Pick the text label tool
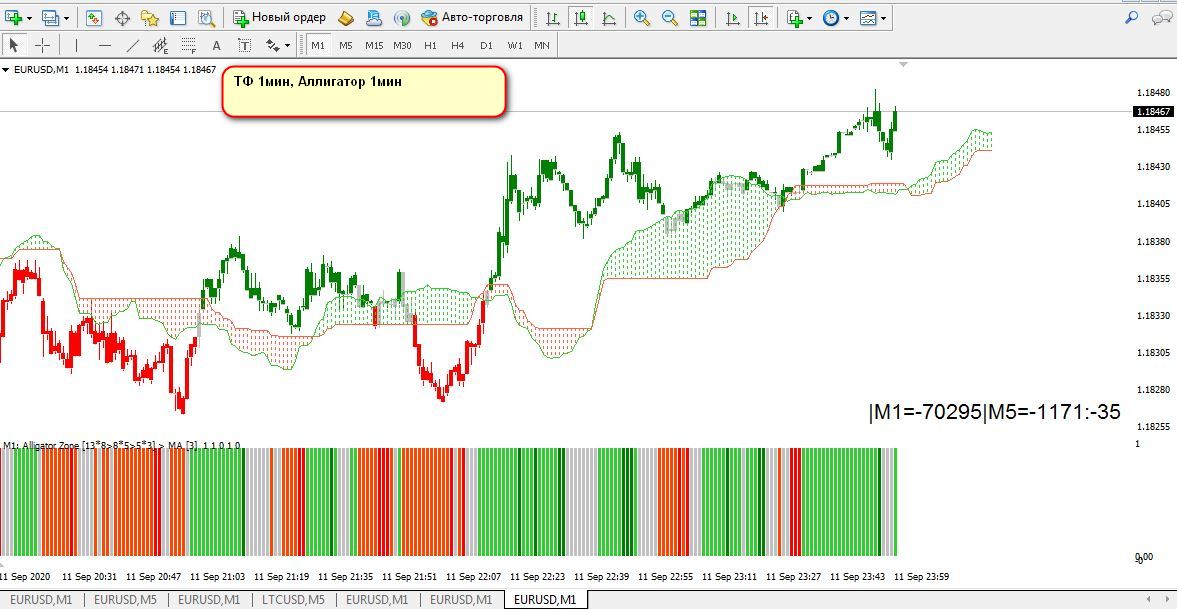Viewport: 1177px width, 609px height. point(216,45)
